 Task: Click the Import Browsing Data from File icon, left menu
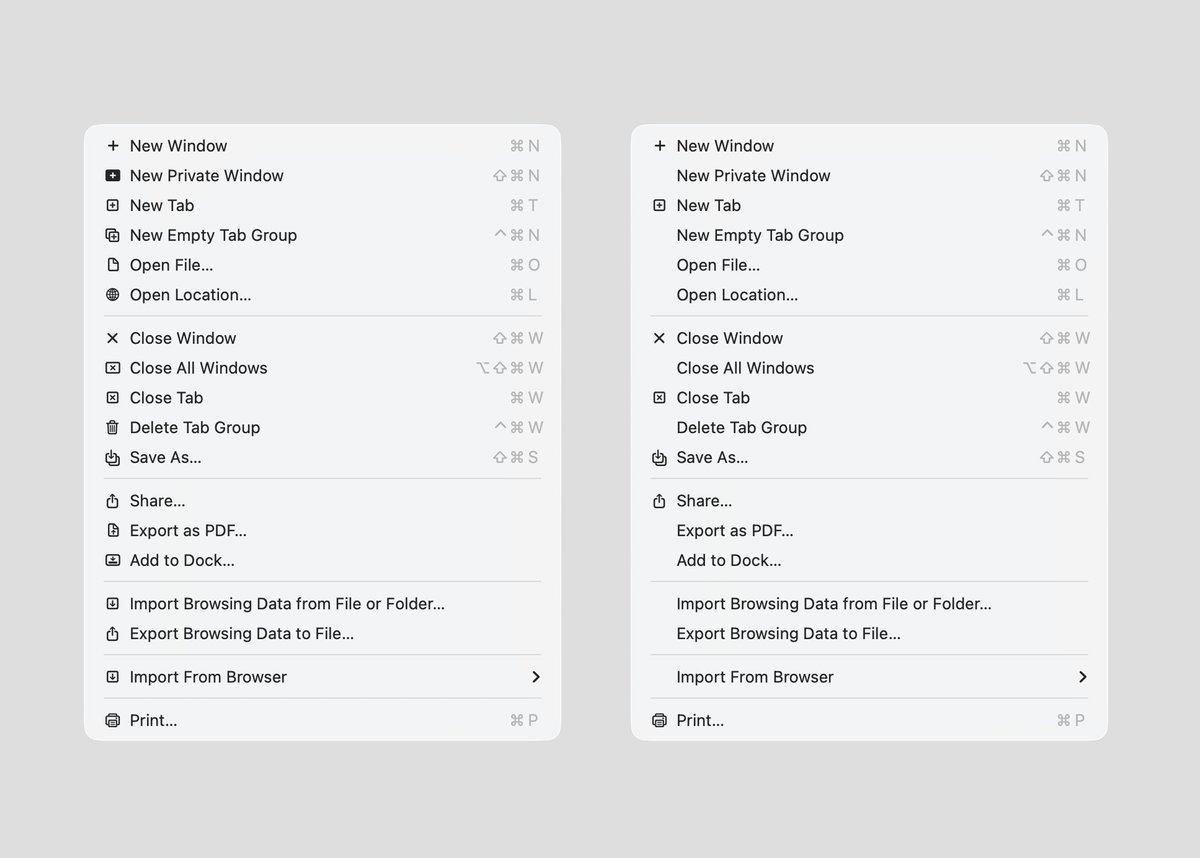coord(112,604)
